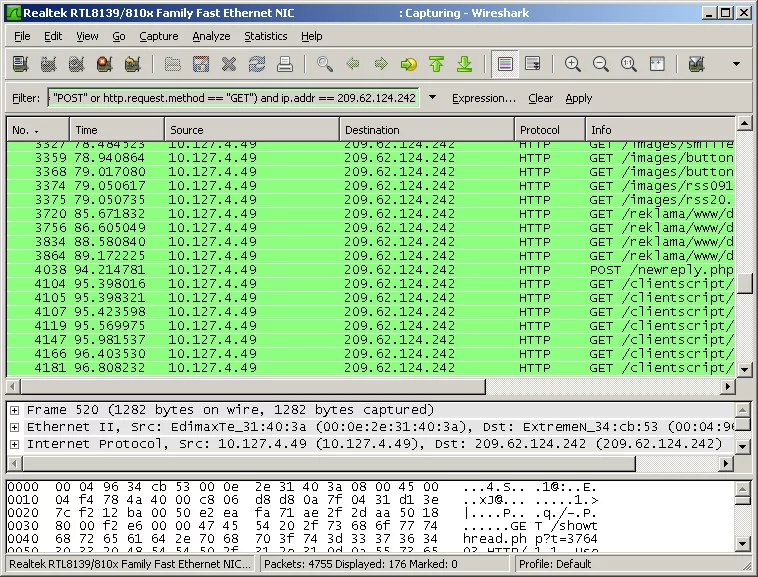Image resolution: width=758 pixels, height=577 pixels.
Task: Select packet 4038 POST /newreply.php row
Action: click(x=371, y=270)
